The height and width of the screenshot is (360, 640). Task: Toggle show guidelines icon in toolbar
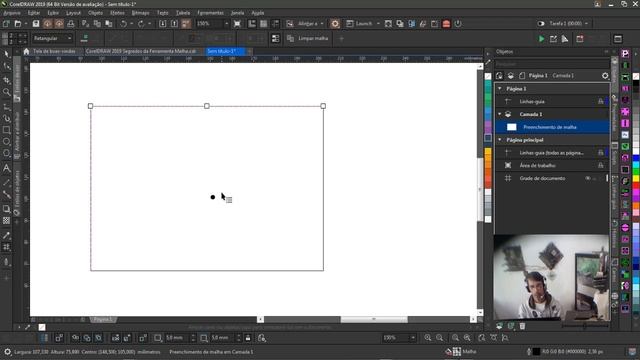pyautogui.click(x=276, y=24)
